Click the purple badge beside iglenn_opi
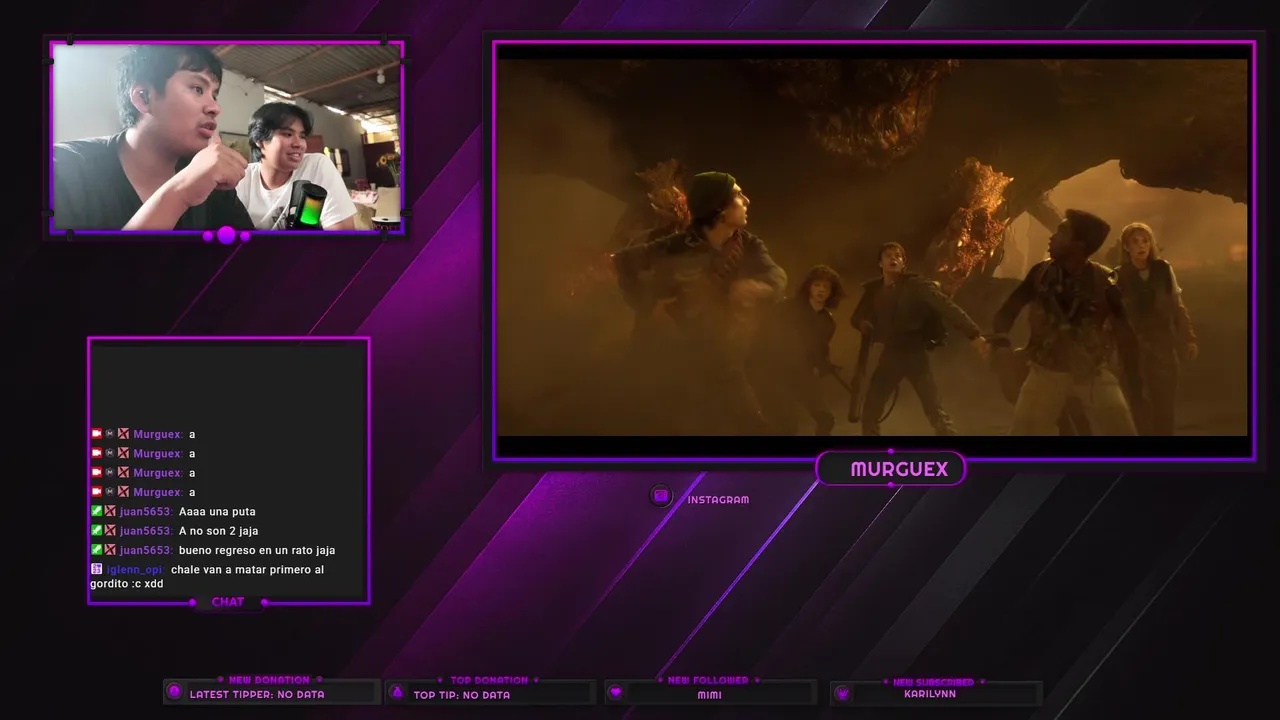Viewport: 1280px width, 720px height. (97, 569)
